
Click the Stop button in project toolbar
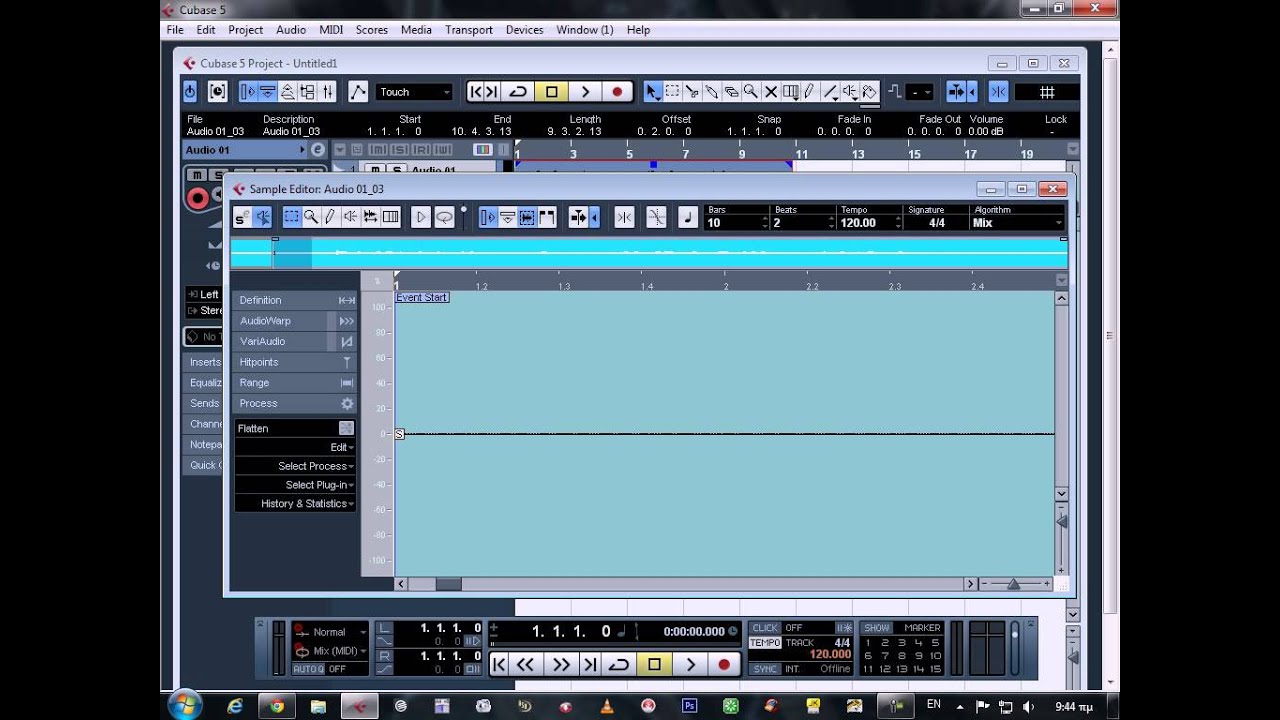(x=551, y=92)
